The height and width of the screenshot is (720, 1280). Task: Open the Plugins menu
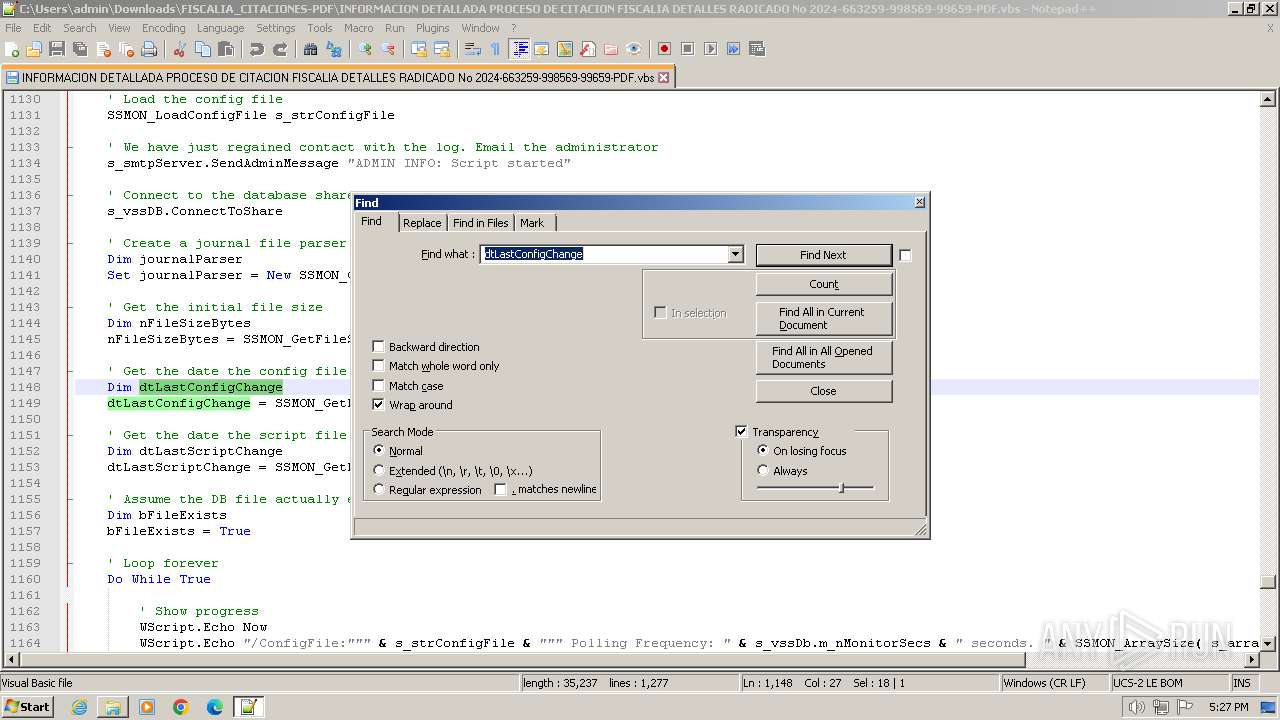[x=432, y=28]
